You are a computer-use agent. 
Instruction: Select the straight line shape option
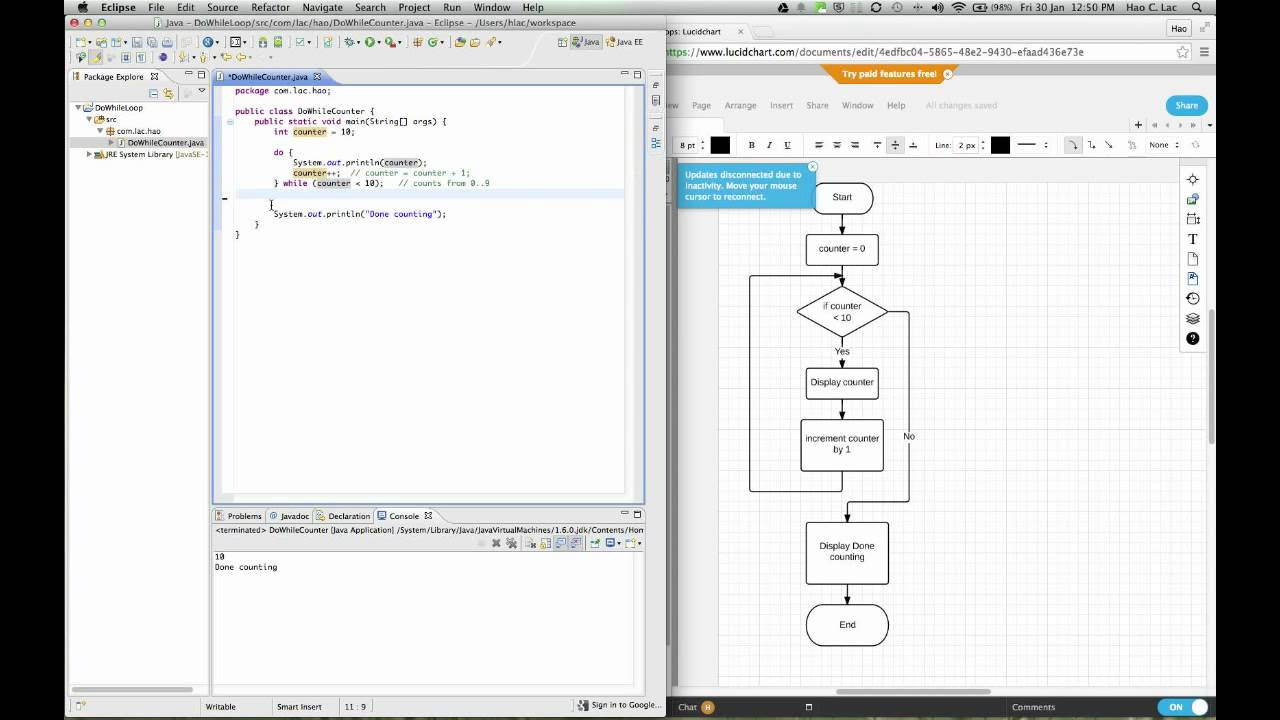[x=1108, y=145]
